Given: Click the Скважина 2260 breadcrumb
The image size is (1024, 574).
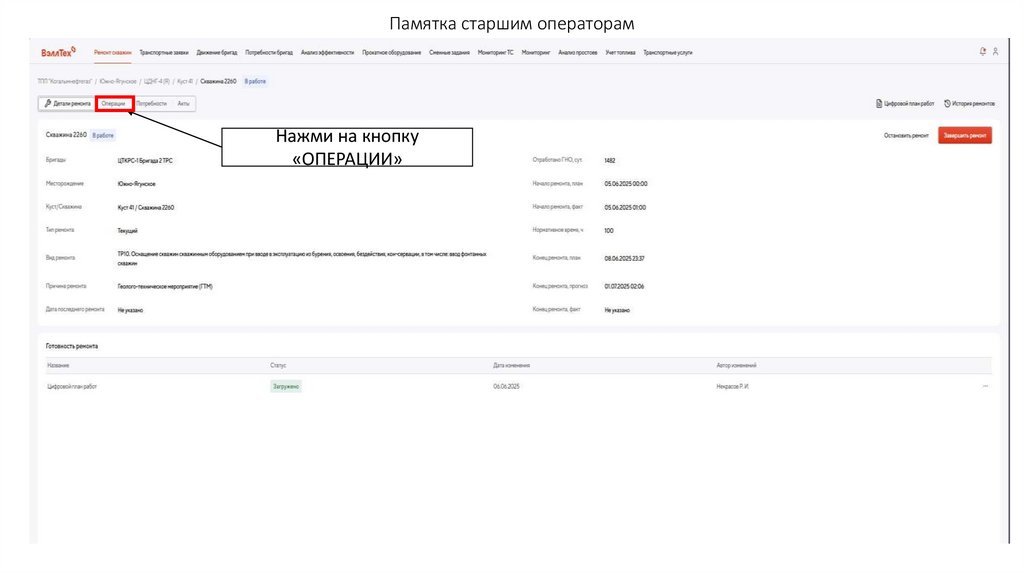Looking at the screenshot, I should [x=218, y=81].
